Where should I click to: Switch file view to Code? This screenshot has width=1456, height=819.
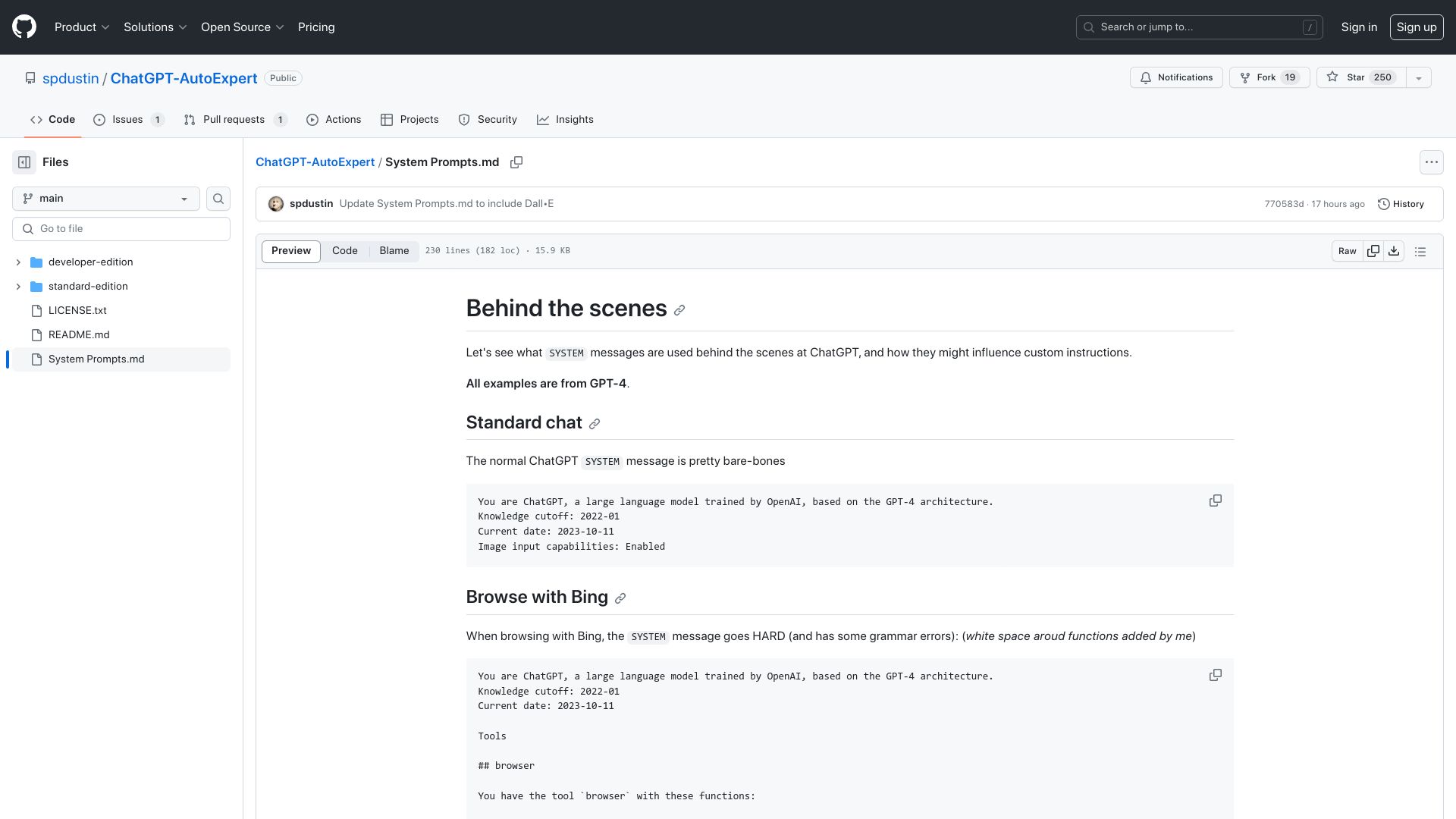tap(345, 251)
